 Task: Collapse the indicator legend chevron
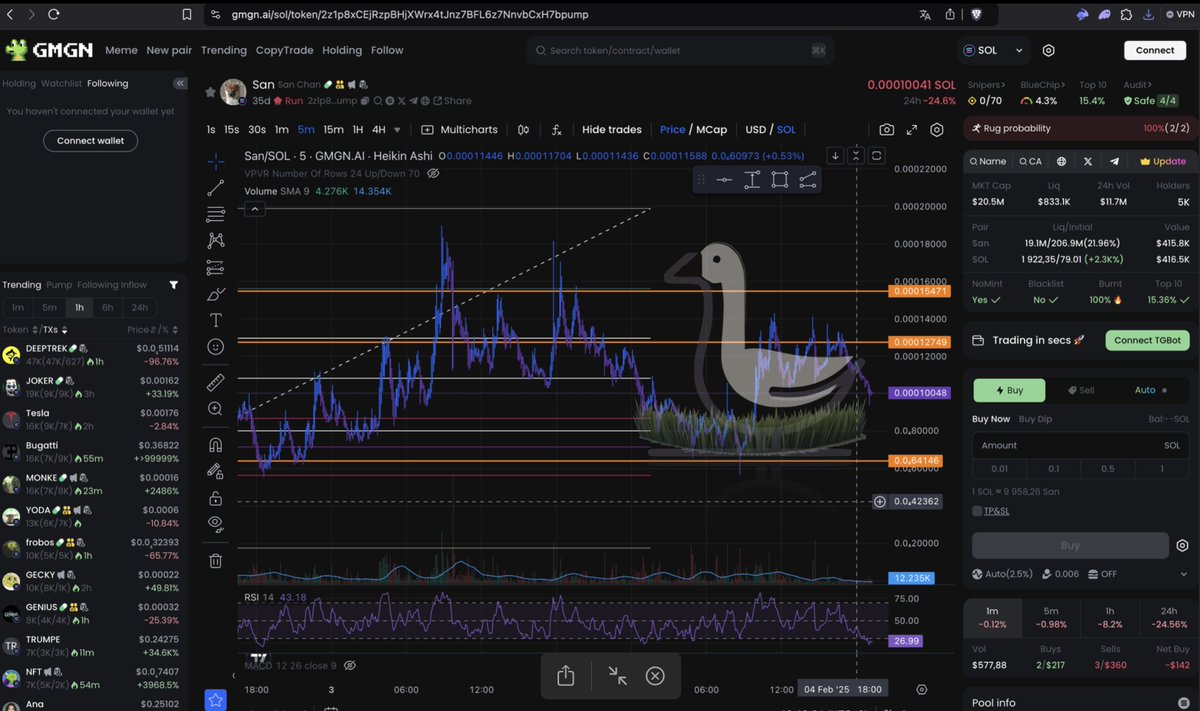pos(255,209)
